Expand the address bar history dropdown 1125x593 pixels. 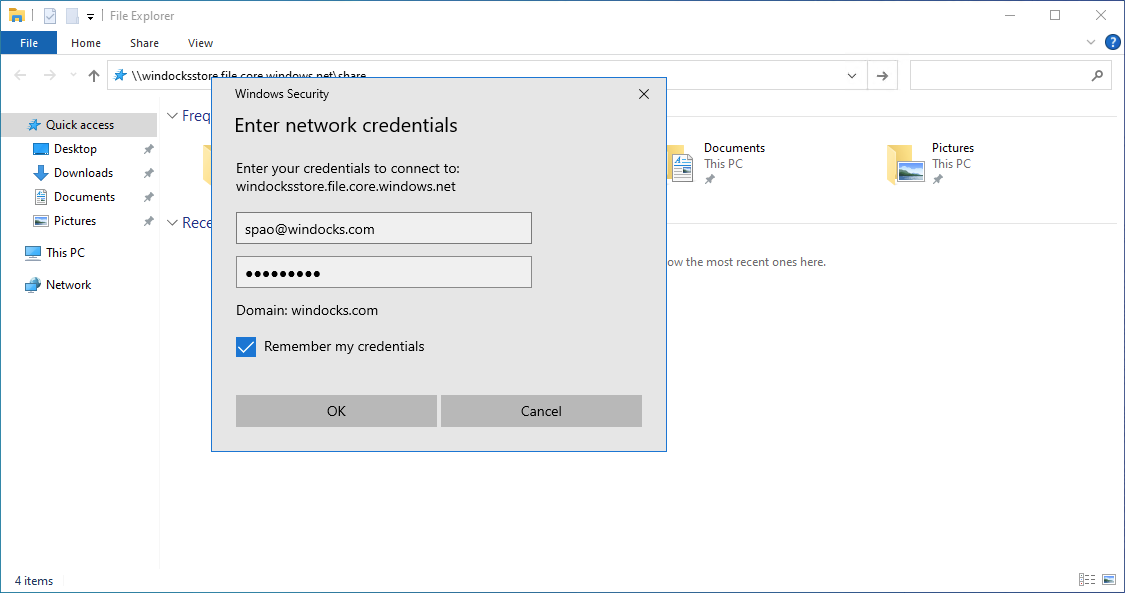click(852, 75)
